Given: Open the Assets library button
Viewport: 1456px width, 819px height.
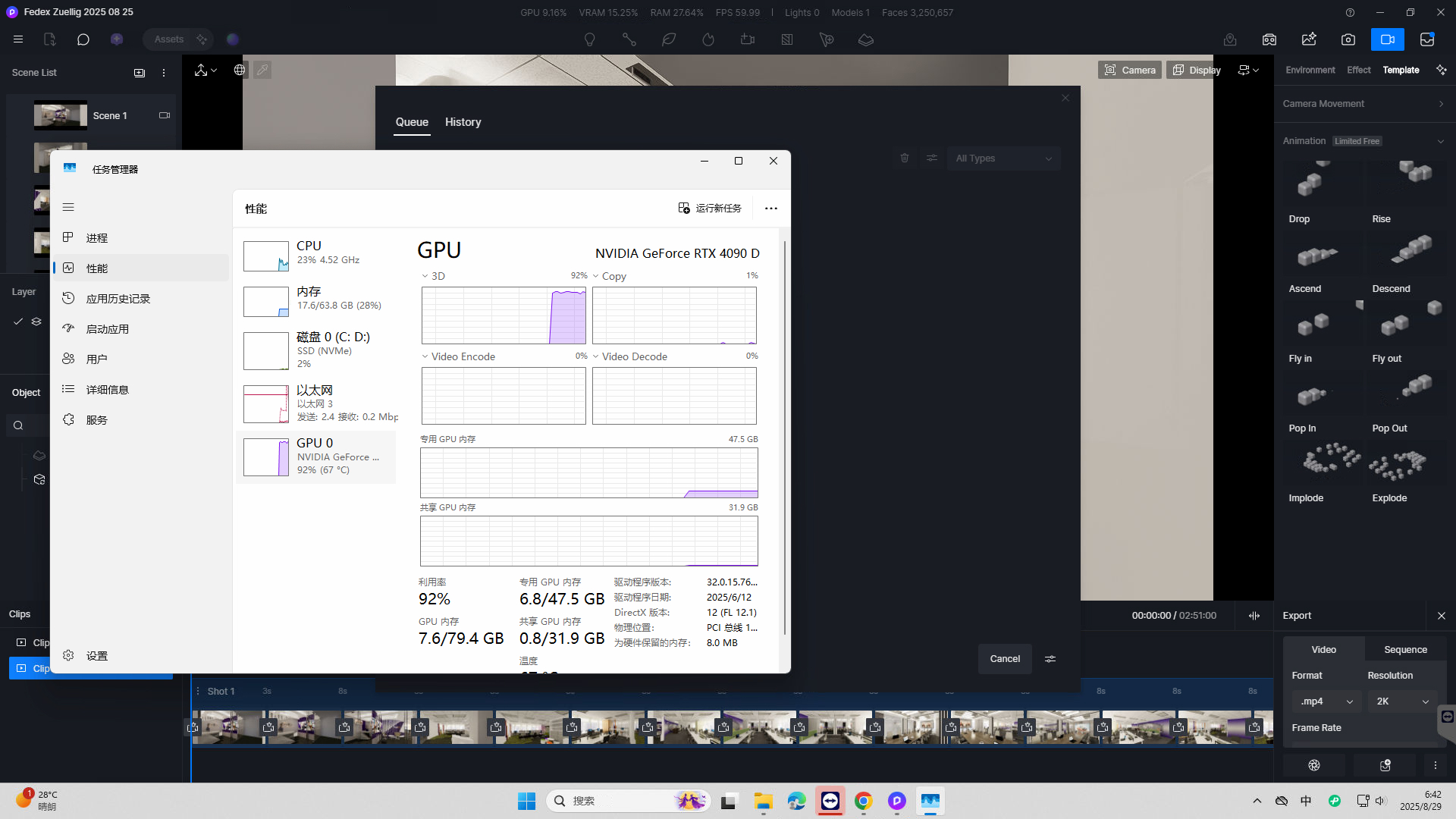Looking at the screenshot, I should (x=168, y=39).
